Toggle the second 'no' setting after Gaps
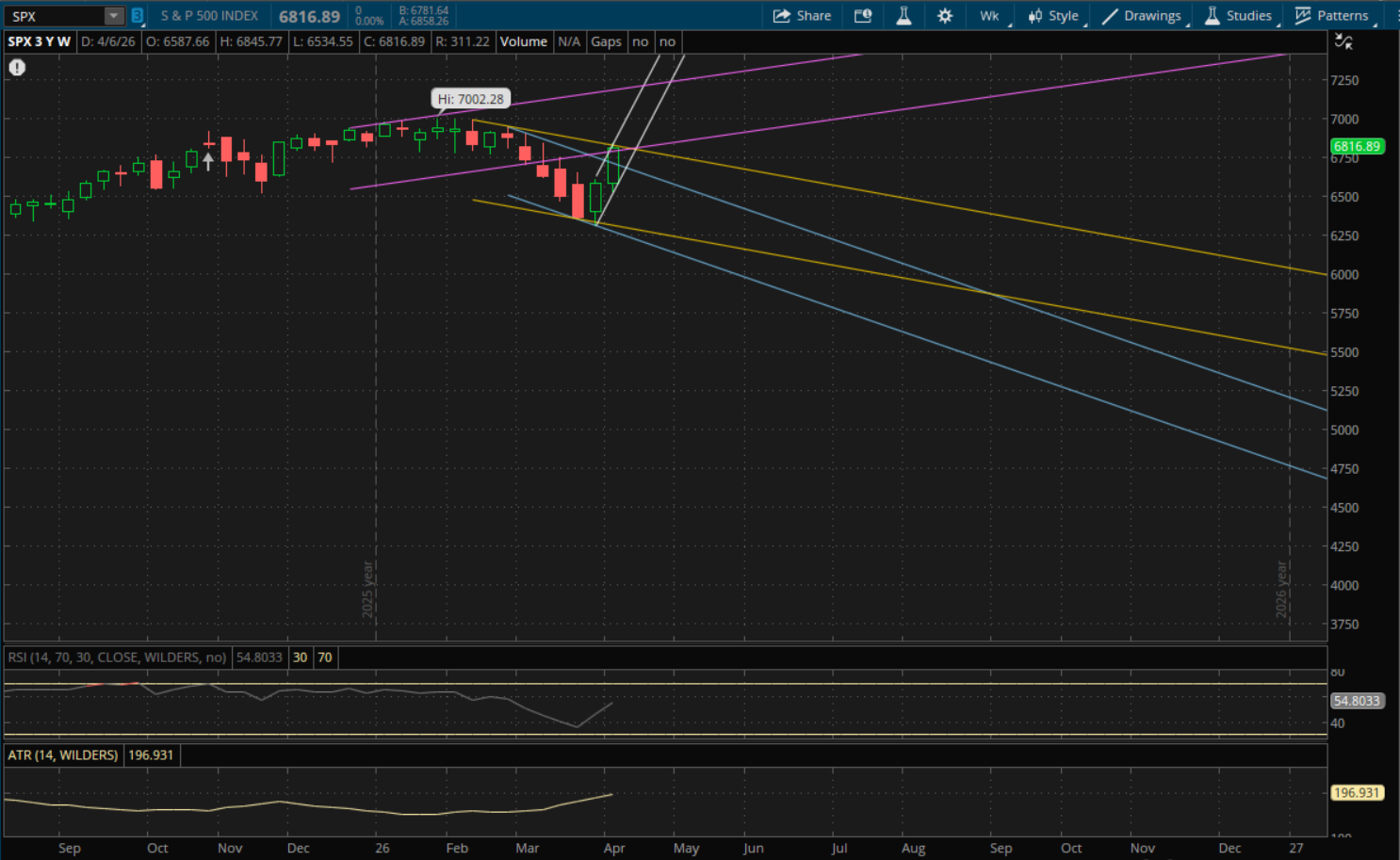The image size is (1400, 860). 667,41
